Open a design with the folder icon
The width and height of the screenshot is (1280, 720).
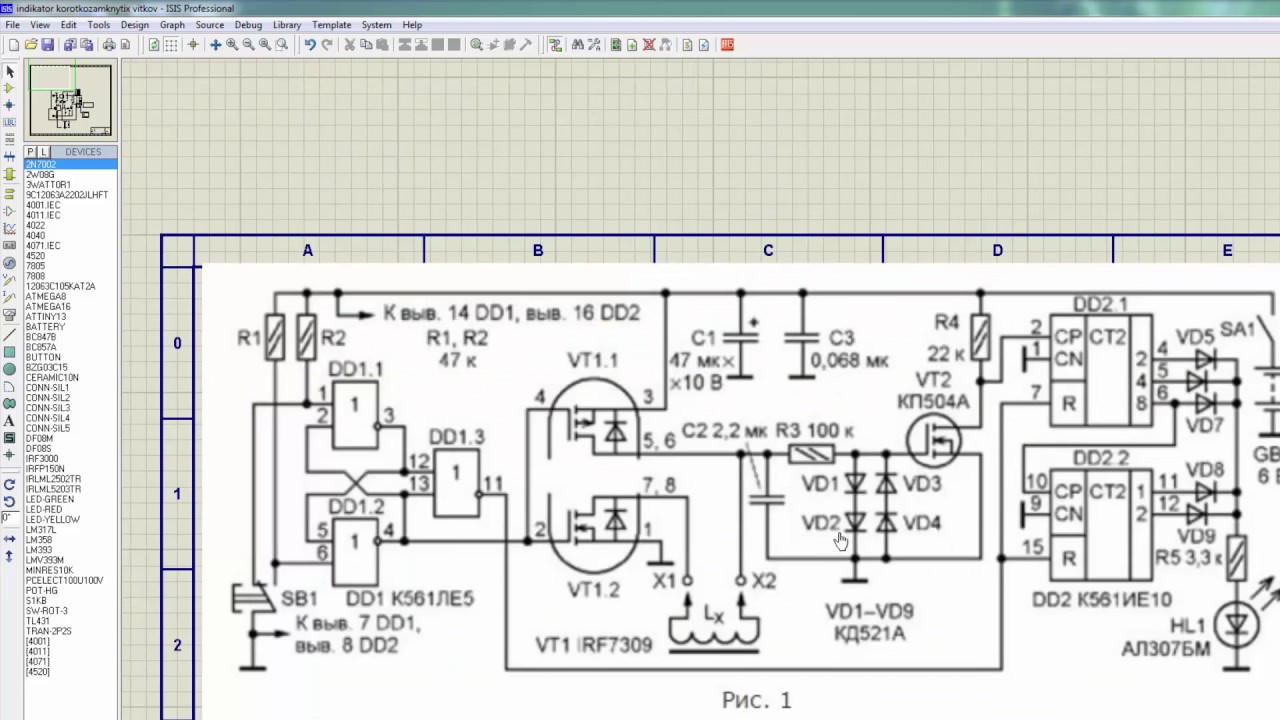[31, 45]
